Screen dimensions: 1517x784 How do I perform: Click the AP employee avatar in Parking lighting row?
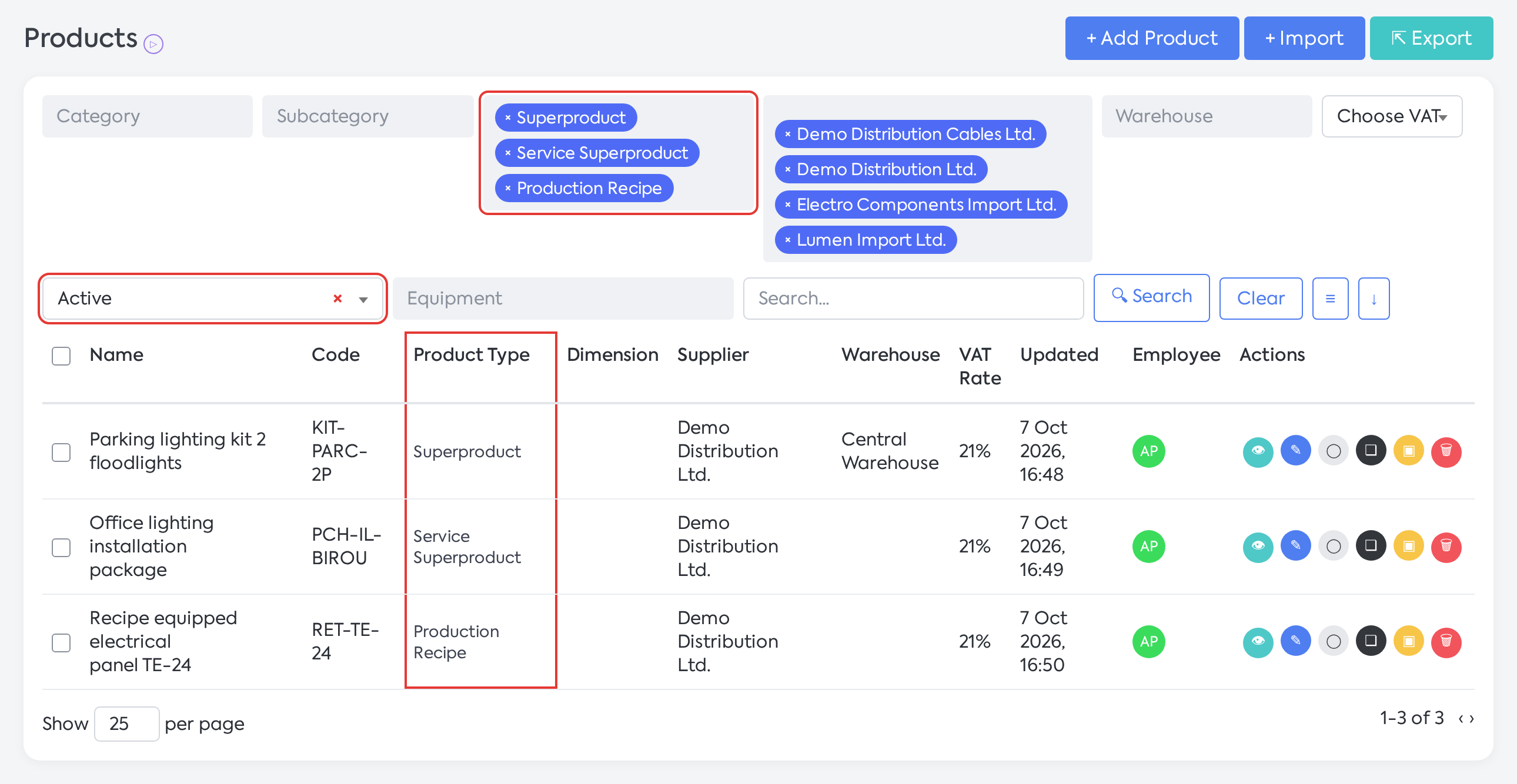tap(1148, 451)
